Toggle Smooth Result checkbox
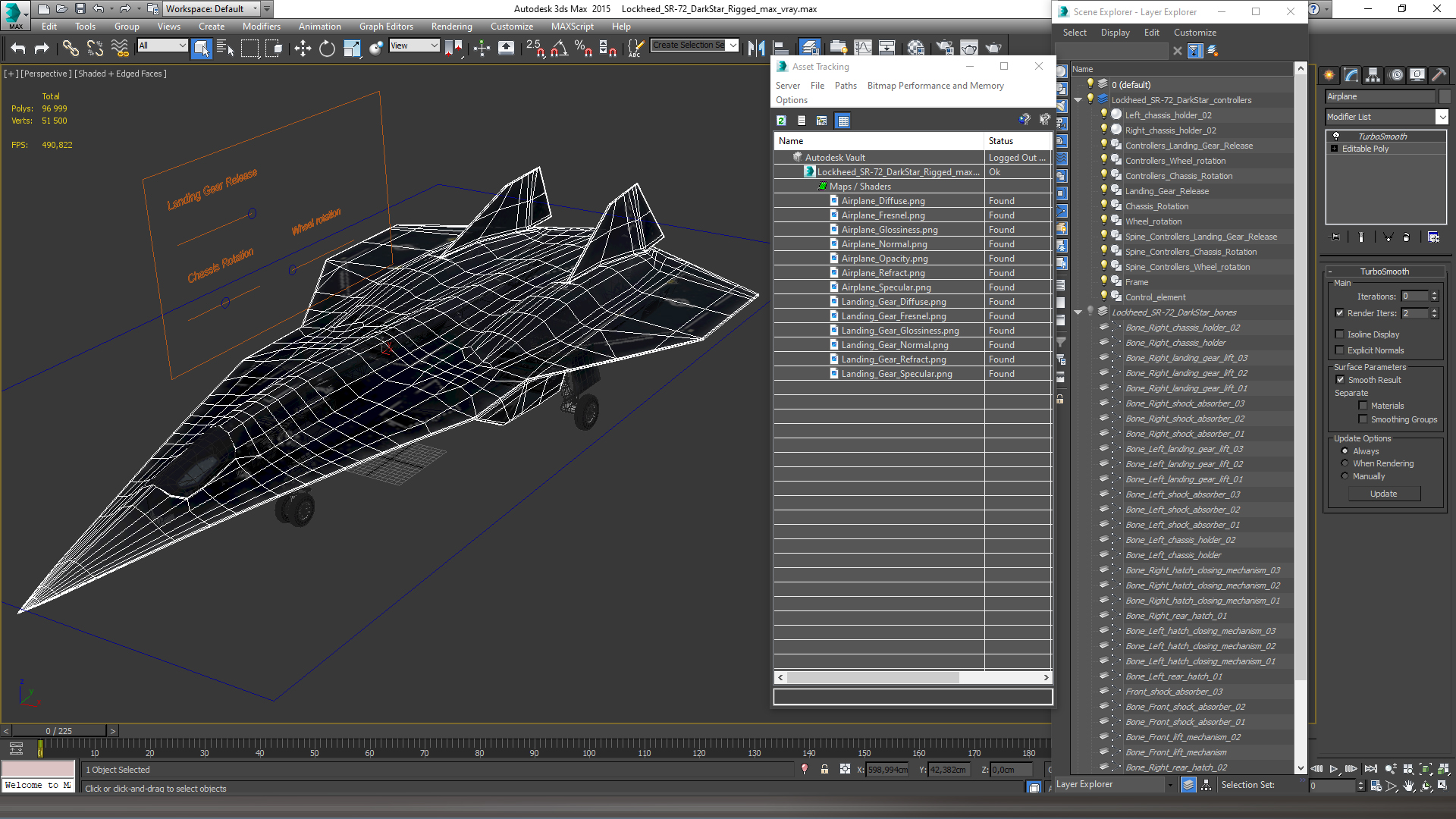 pyautogui.click(x=1340, y=380)
